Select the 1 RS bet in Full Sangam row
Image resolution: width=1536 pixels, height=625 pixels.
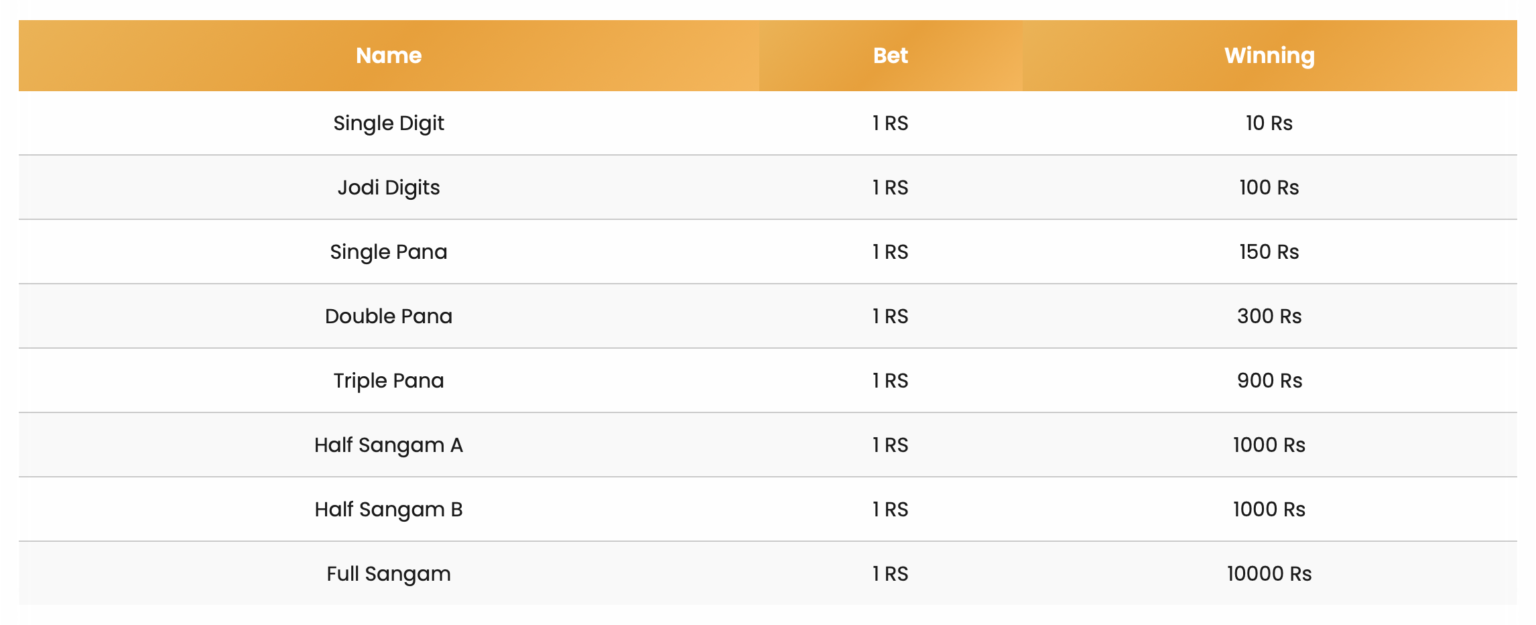click(x=890, y=574)
